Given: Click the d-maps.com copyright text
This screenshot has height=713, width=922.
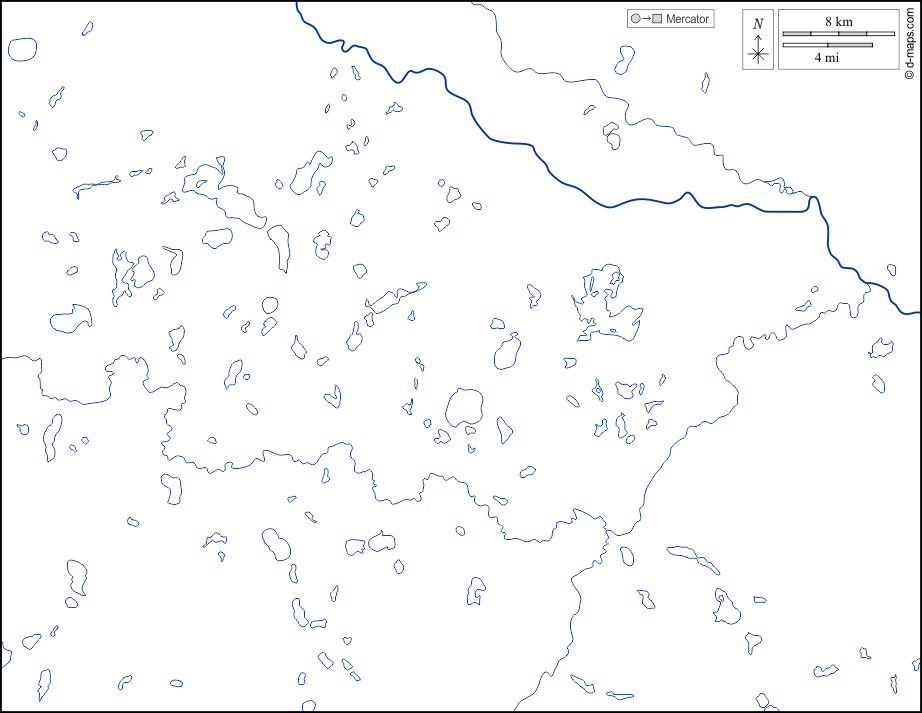Looking at the screenshot, I should point(910,44).
